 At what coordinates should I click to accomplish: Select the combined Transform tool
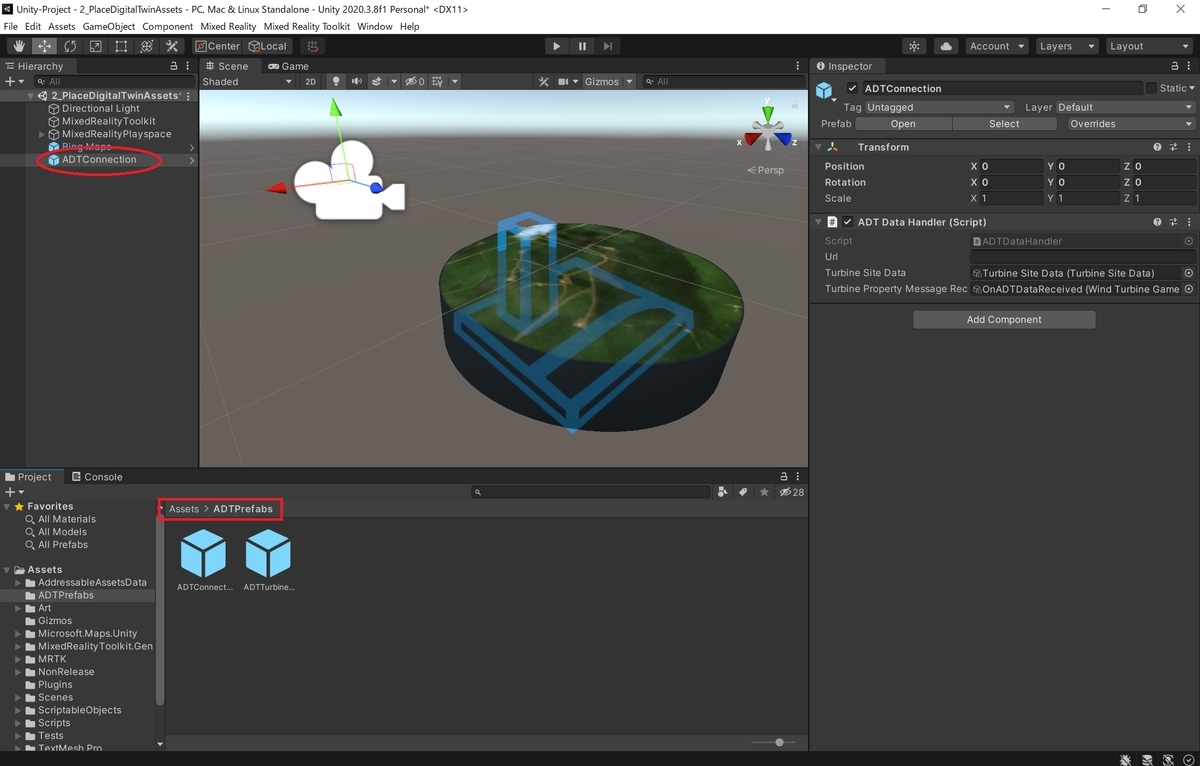pos(147,46)
